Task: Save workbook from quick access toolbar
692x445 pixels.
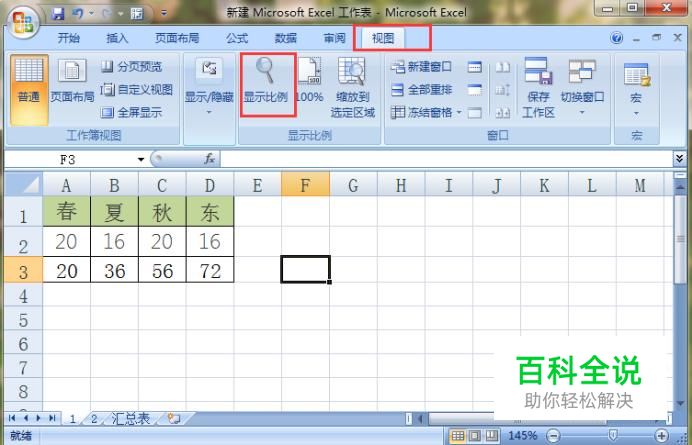Action: click(58, 14)
